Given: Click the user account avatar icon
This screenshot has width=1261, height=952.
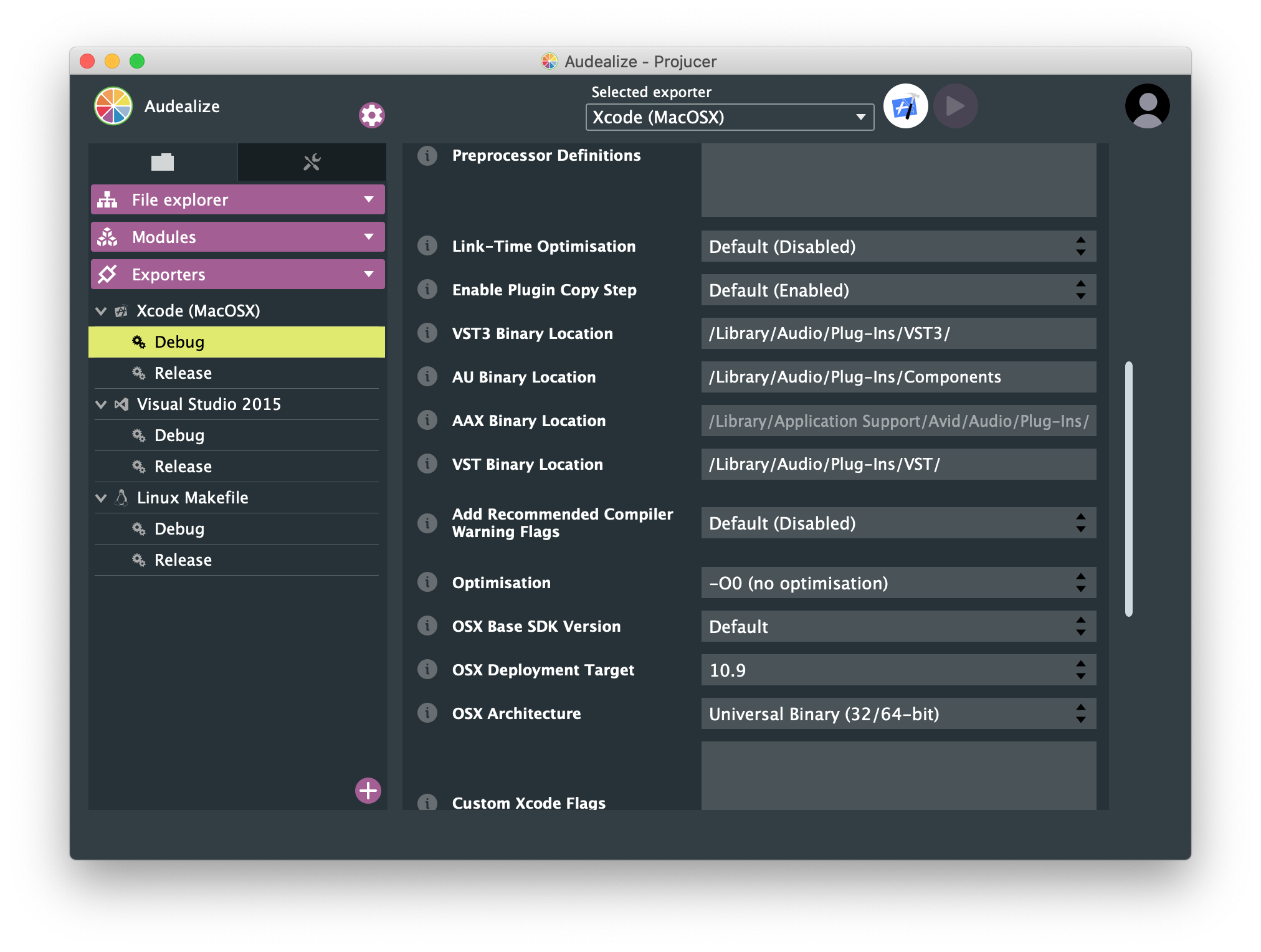Looking at the screenshot, I should [1146, 106].
